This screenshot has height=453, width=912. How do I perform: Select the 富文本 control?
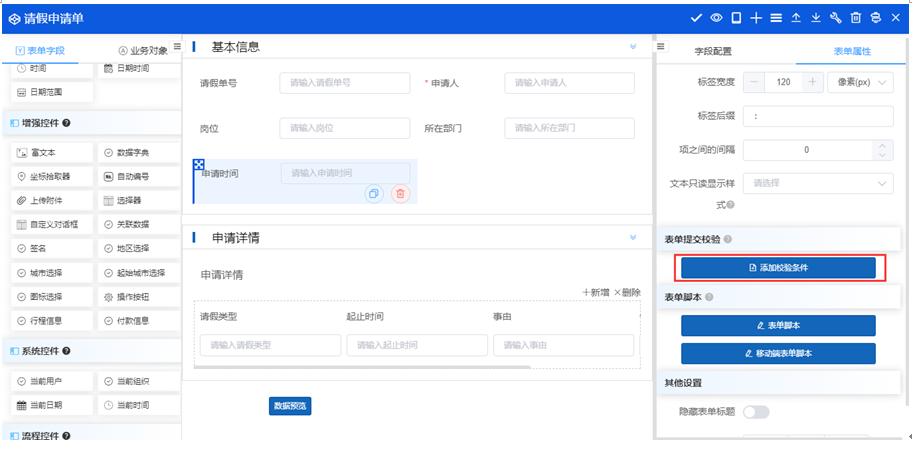[x=52, y=153]
